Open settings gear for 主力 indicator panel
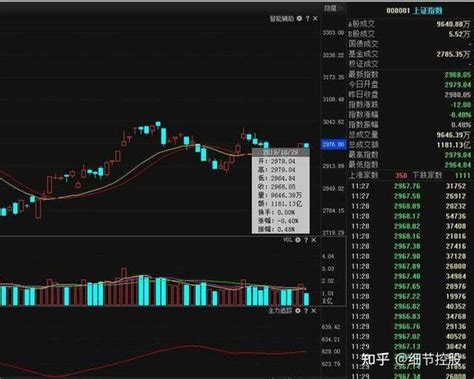This screenshot has width=474, height=379. point(298,310)
